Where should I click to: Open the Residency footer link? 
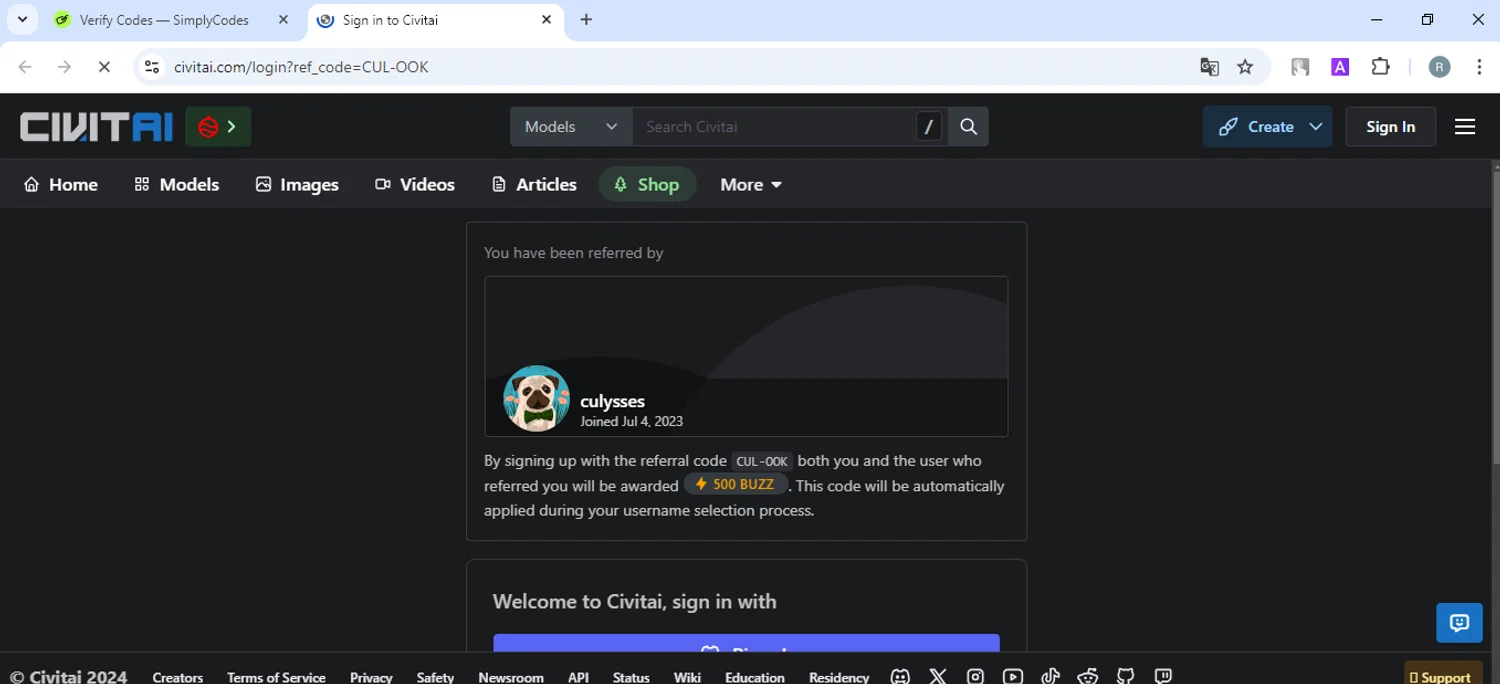pyautogui.click(x=839, y=677)
